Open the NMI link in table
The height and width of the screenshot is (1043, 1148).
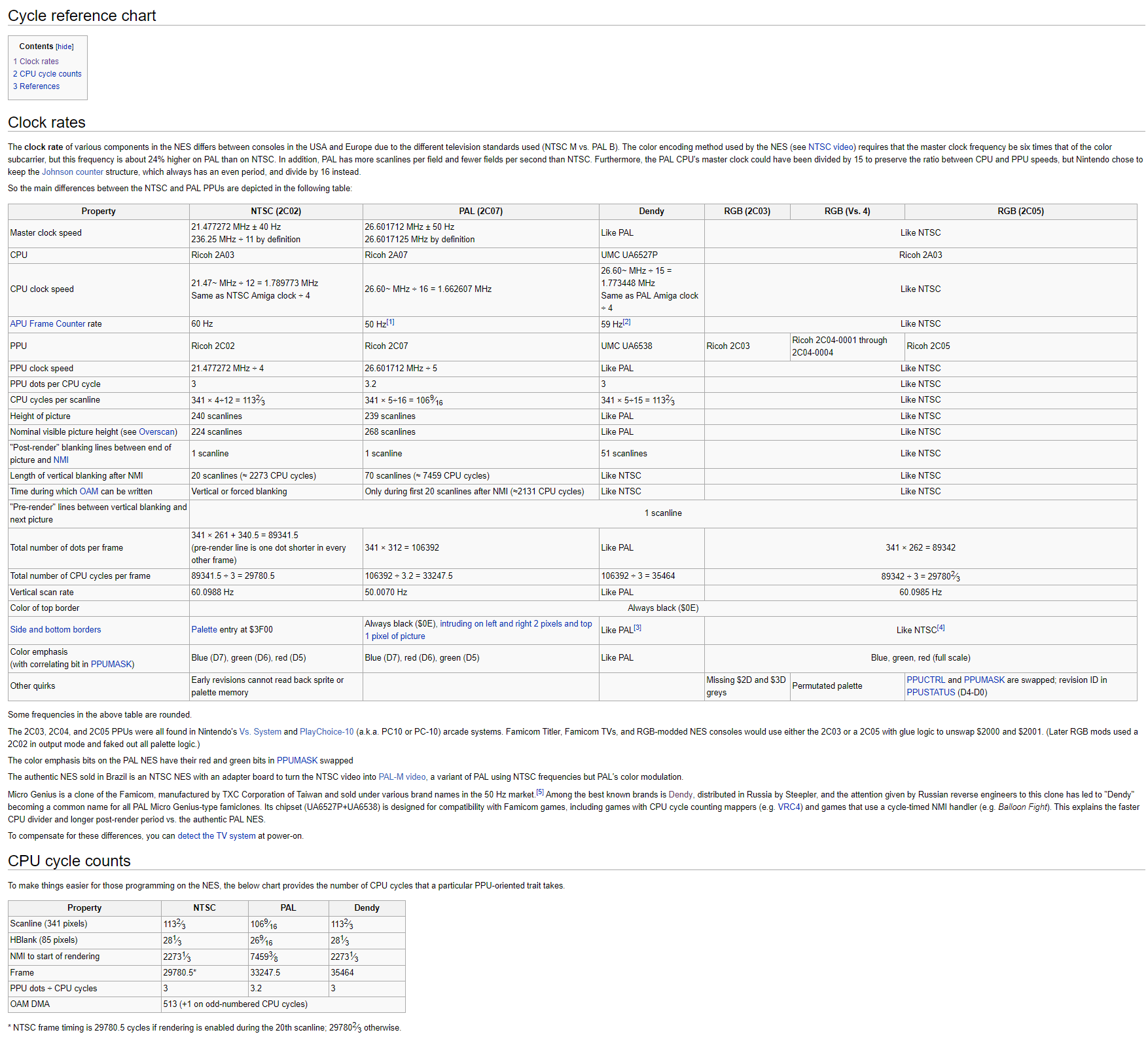point(61,460)
